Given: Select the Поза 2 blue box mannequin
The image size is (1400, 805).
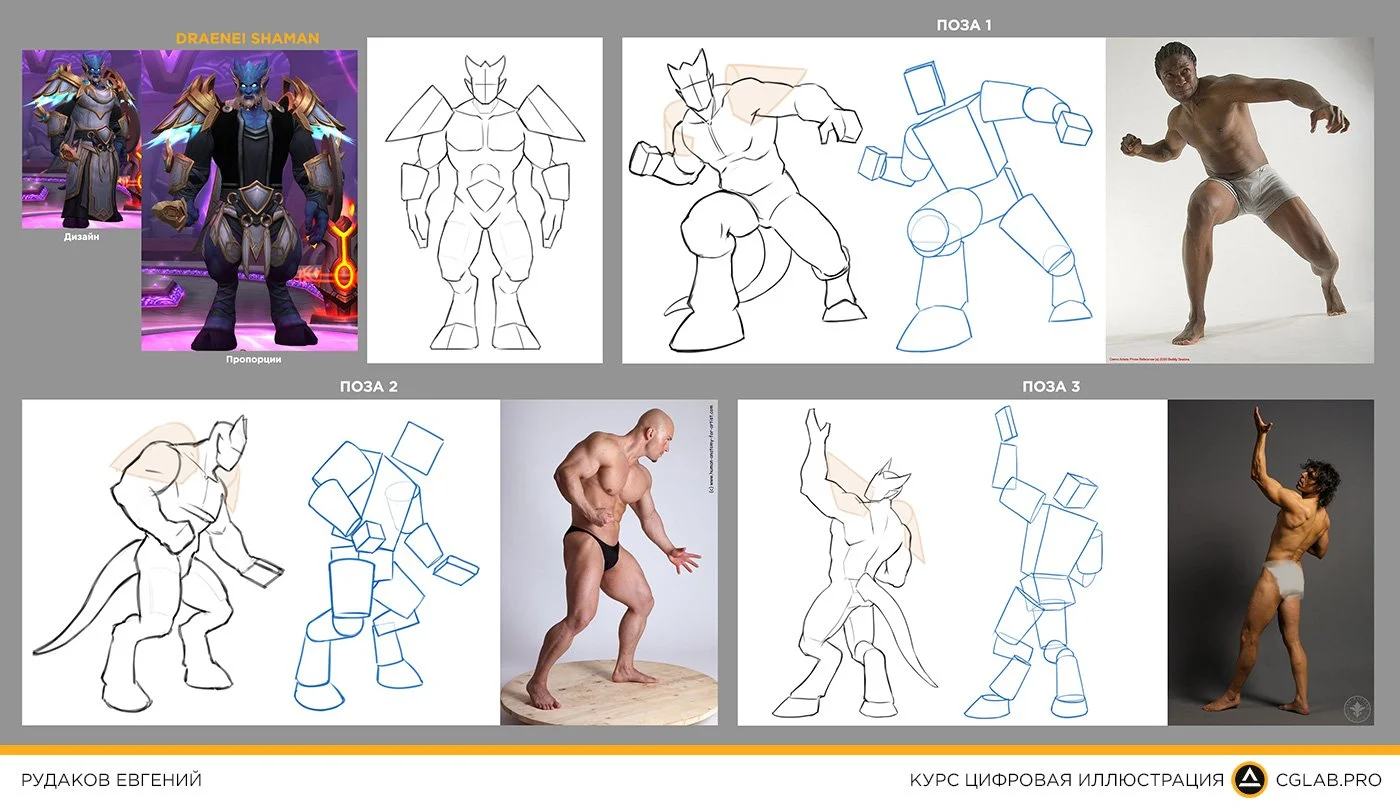Looking at the screenshot, I should pyautogui.click(x=387, y=565).
